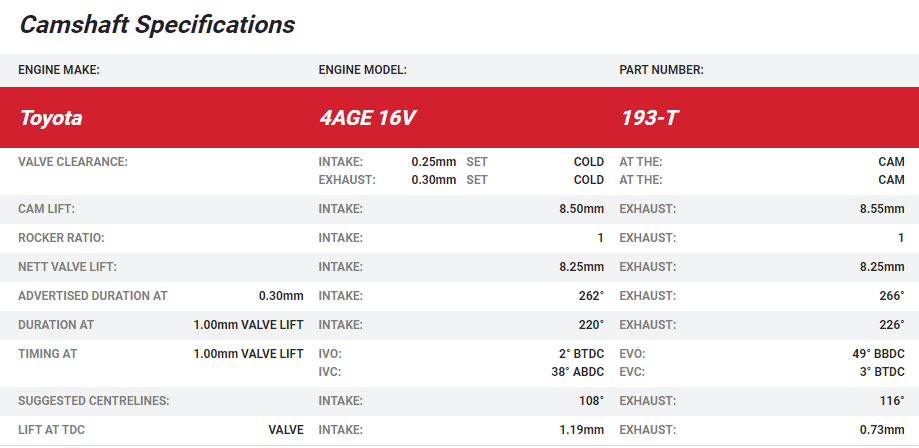919x448 pixels.
Task: Click the exhaust cam lift value 8.55mm
Action: click(x=882, y=209)
